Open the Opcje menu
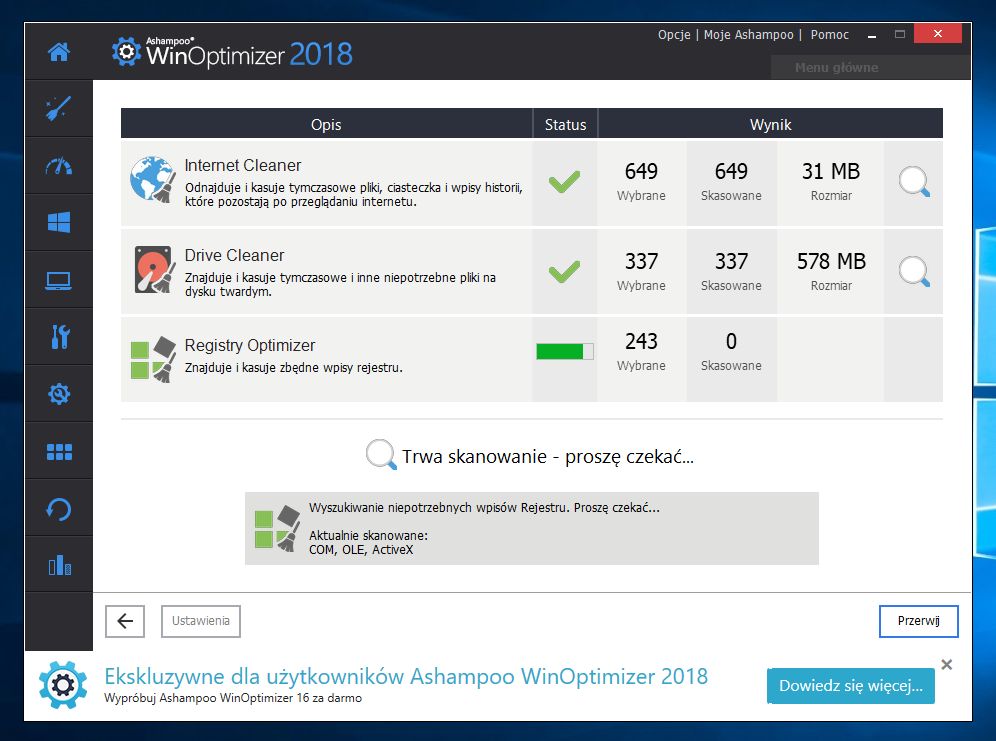Viewport: 996px width, 741px height. pyautogui.click(x=674, y=34)
